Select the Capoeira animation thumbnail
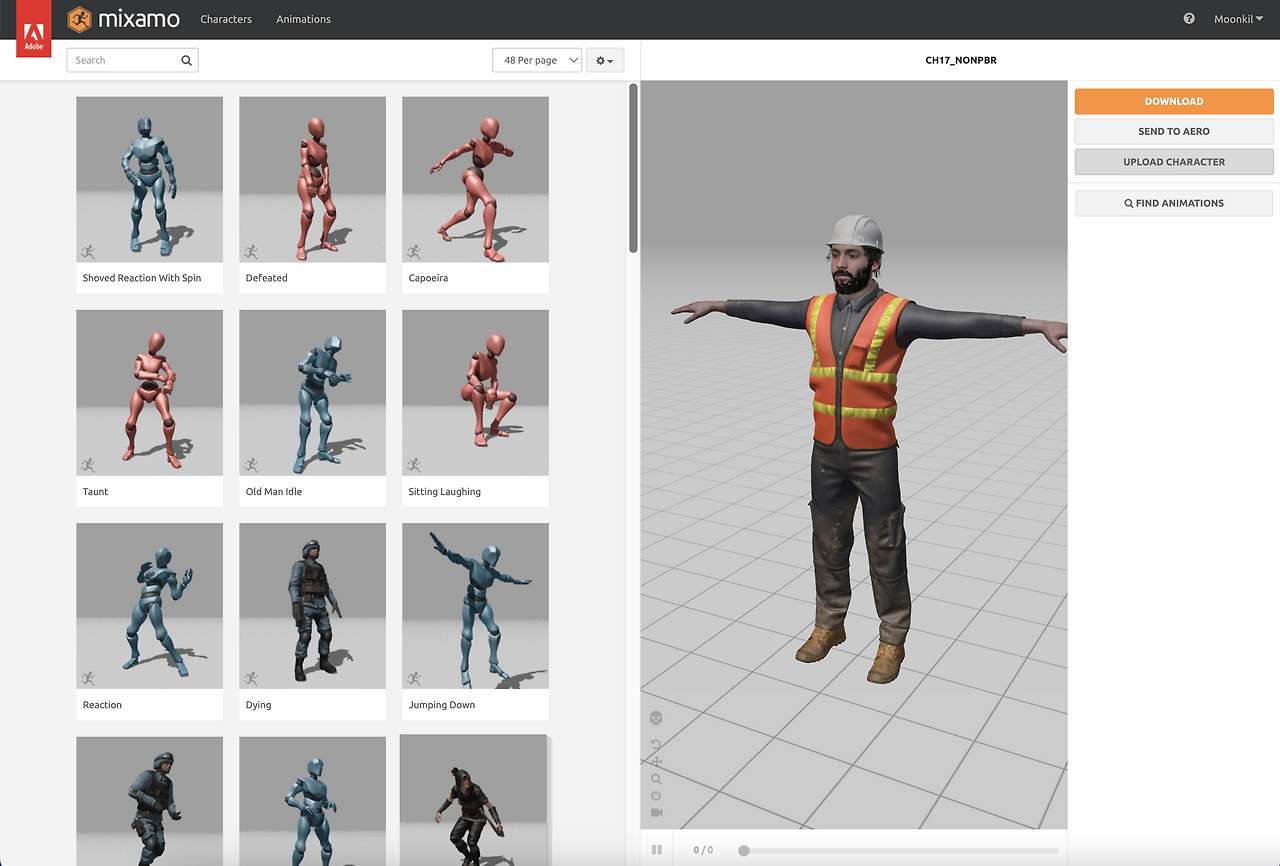 (476, 180)
